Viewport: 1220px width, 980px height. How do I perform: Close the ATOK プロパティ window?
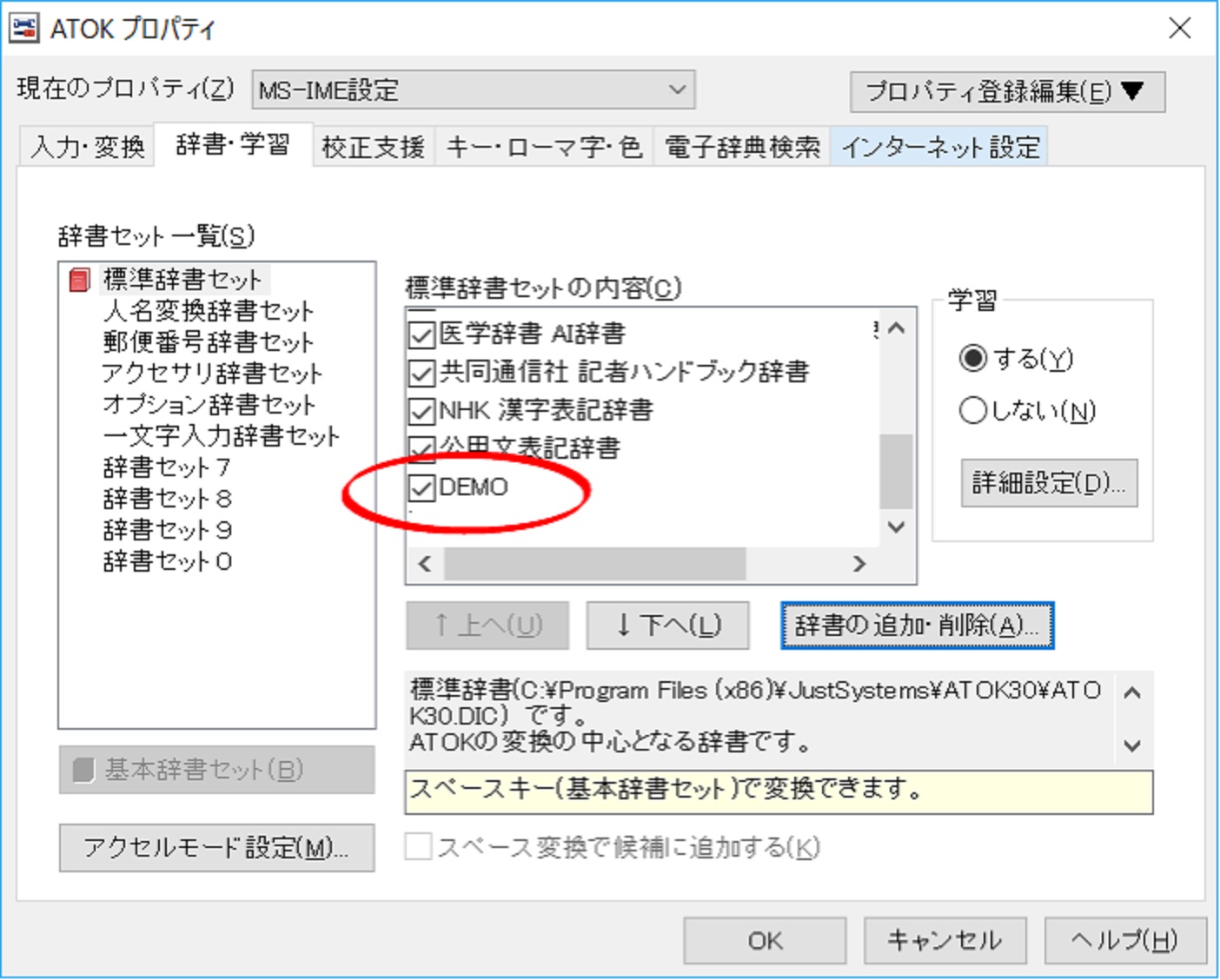click(1179, 29)
